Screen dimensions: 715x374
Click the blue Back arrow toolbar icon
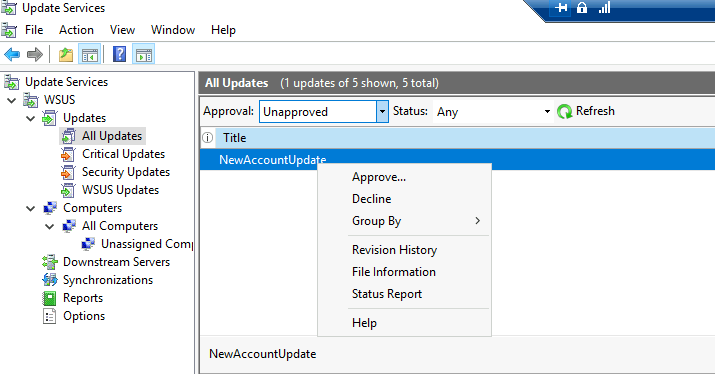tap(12, 55)
